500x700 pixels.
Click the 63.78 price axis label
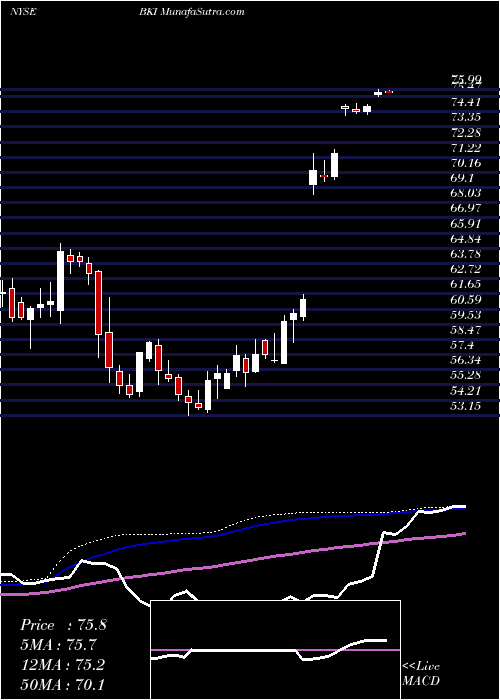point(466,254)
